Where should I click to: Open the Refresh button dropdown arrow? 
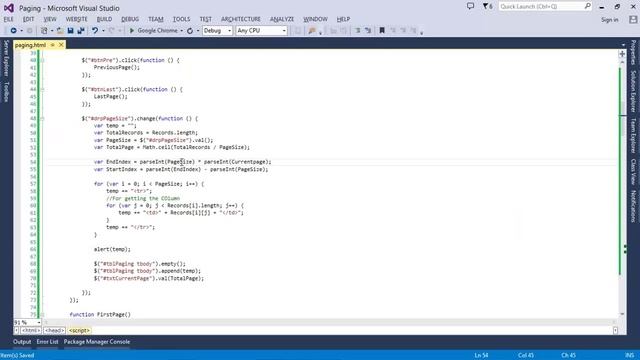(198, 31)
